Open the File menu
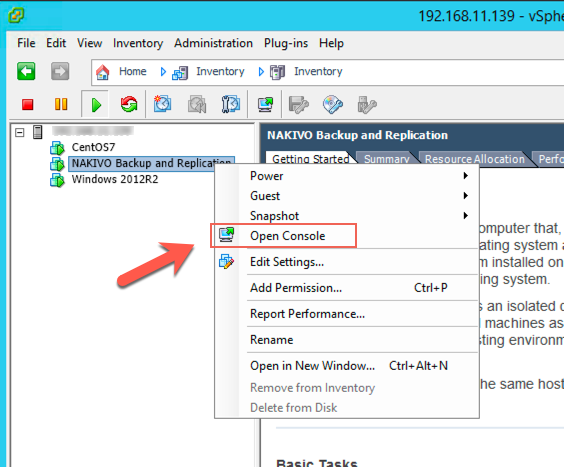Image resolution: width=564 pixels, height=467 pixels. [x=26, y=43]
